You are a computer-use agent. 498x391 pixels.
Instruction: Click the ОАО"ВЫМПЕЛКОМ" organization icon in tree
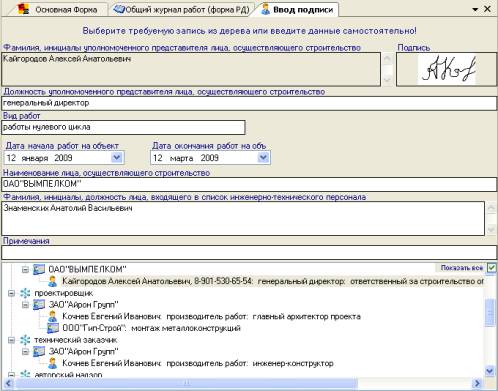(39, 269)
